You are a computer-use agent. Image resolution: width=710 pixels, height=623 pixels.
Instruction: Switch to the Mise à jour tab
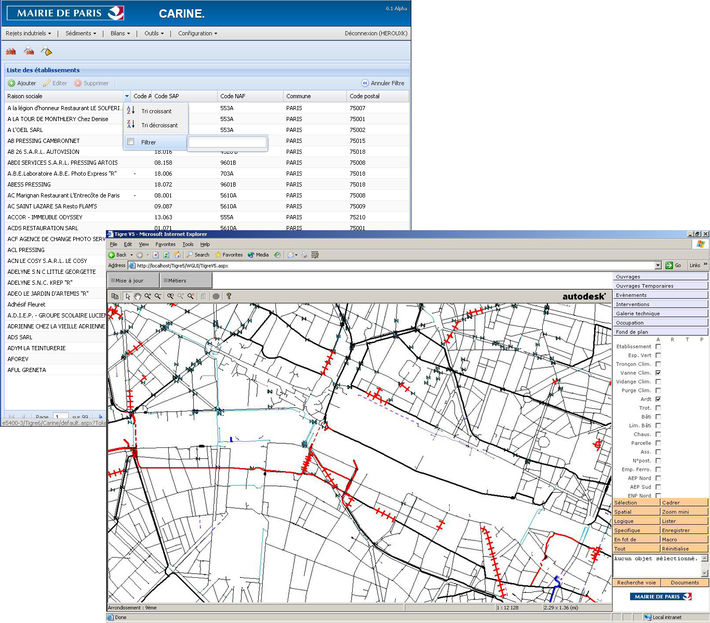pos(133,281)
